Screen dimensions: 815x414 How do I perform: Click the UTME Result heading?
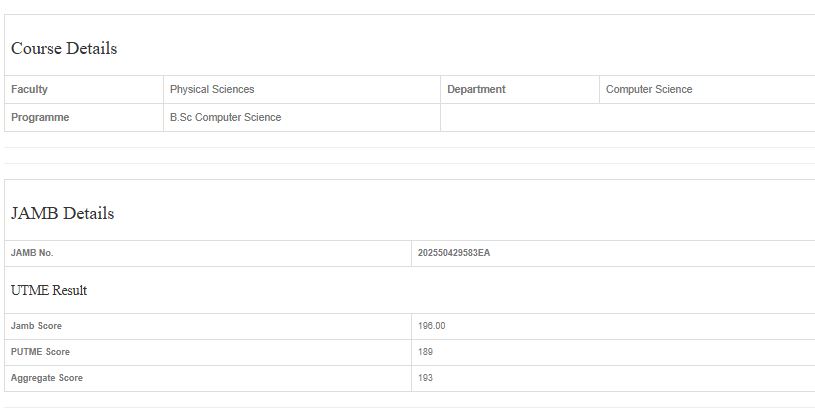point(49,291)
